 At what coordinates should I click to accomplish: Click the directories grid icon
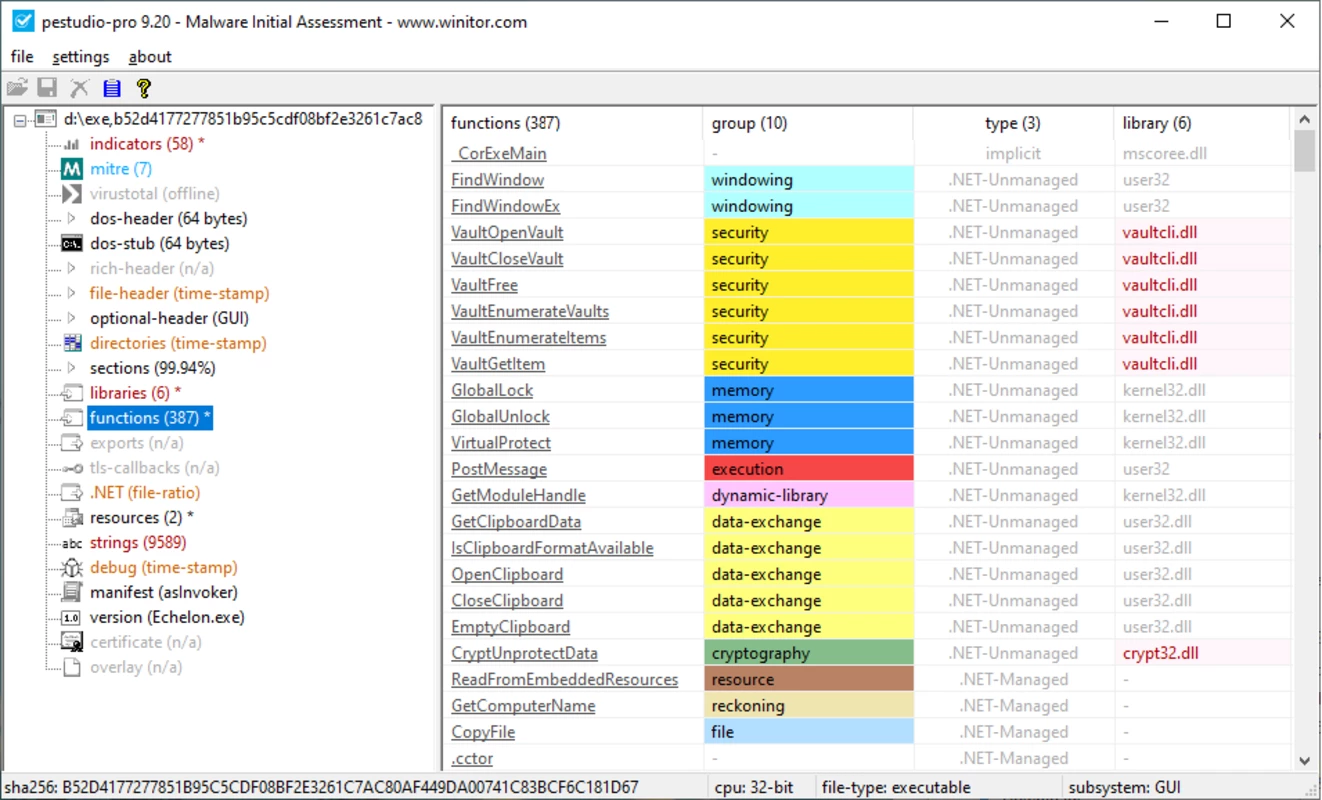click(72, 343)
